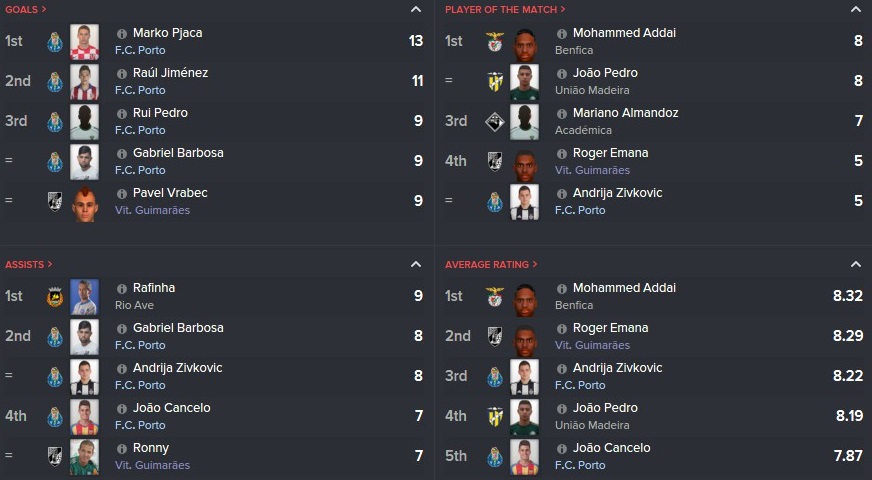The image size is (872, 480).
Task: Open Vit. Guimarães link under Roger Emana in Player of the Match
Action: [592, 170]
